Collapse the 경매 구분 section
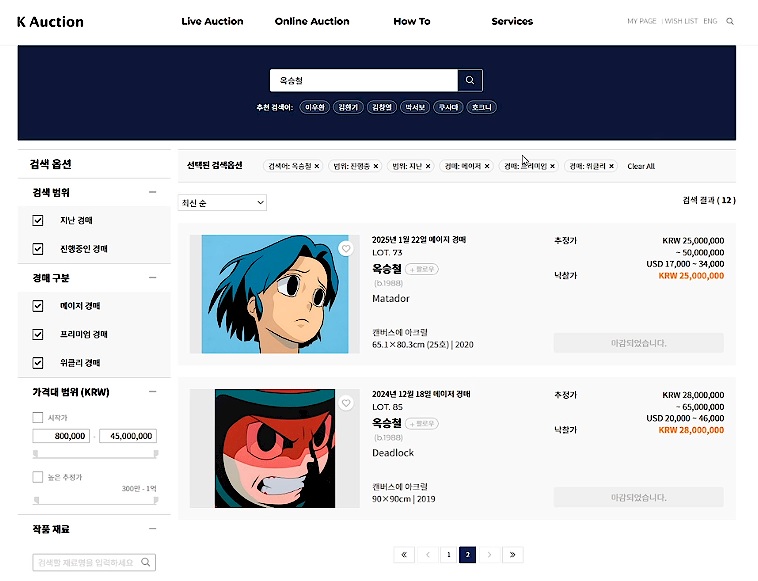Viewport: 758px width, 581px height. (153, 278)
